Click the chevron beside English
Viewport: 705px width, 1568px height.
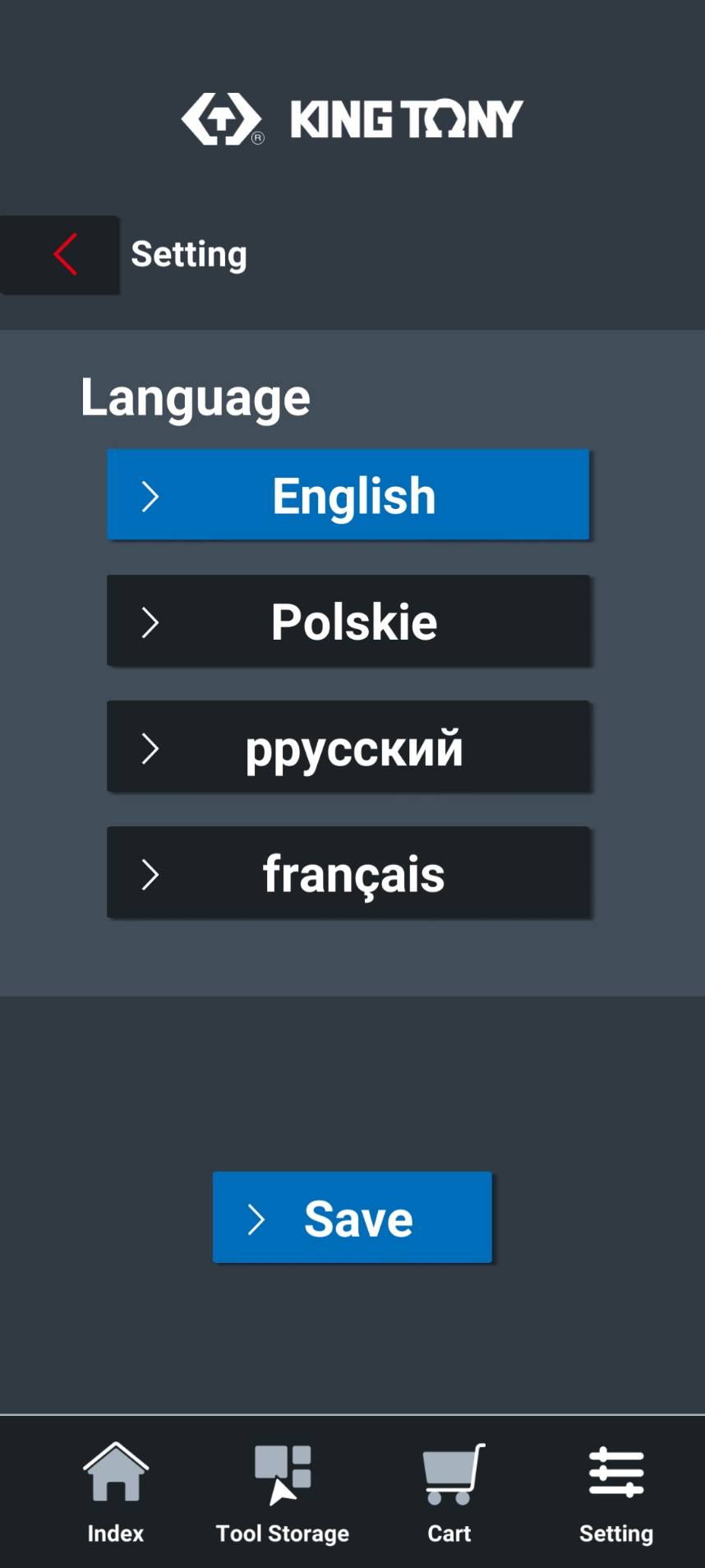[150, 497]
